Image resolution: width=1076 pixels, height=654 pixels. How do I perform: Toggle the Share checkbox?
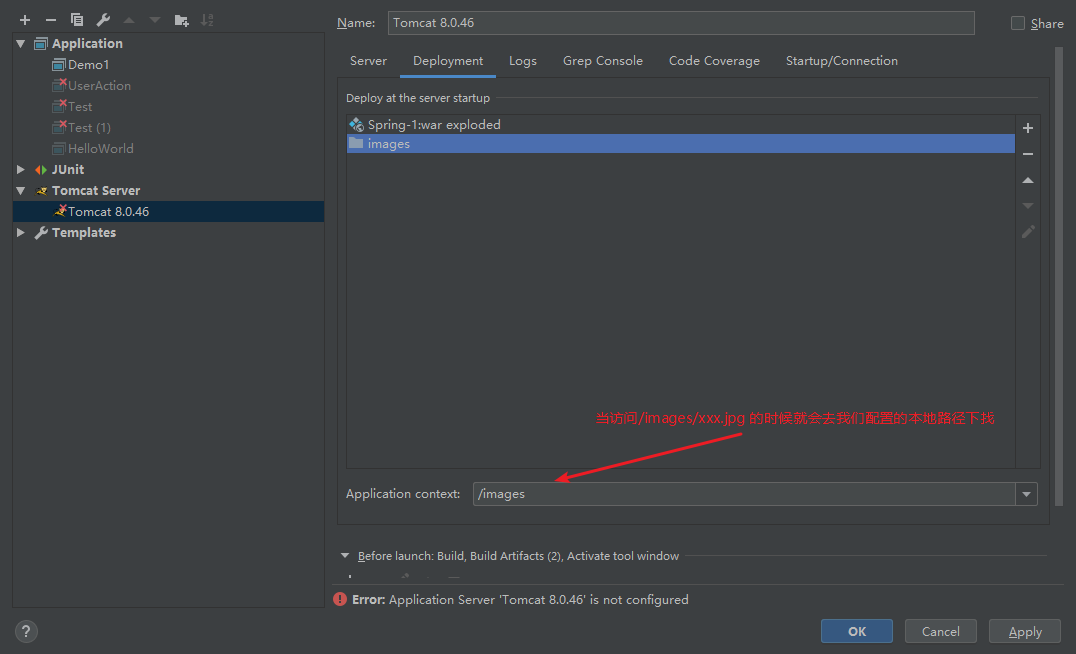pyautogui.click(x=1018, y=23)
